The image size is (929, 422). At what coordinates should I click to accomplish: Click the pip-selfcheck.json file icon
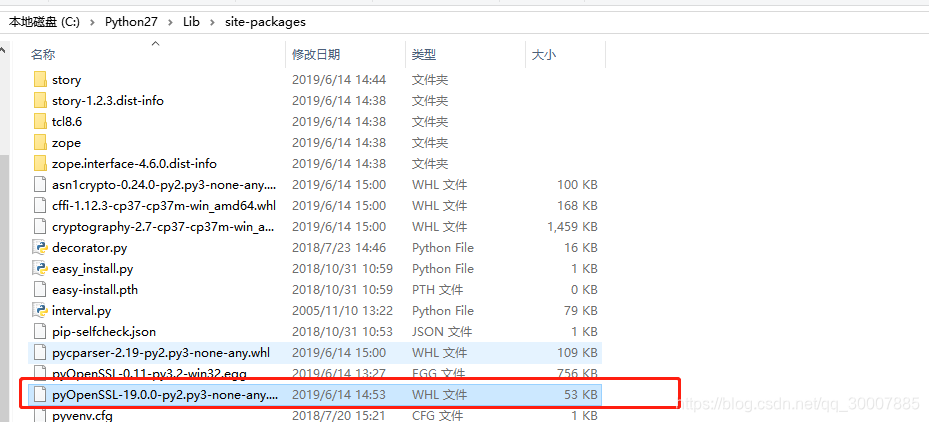coord(40,332)
